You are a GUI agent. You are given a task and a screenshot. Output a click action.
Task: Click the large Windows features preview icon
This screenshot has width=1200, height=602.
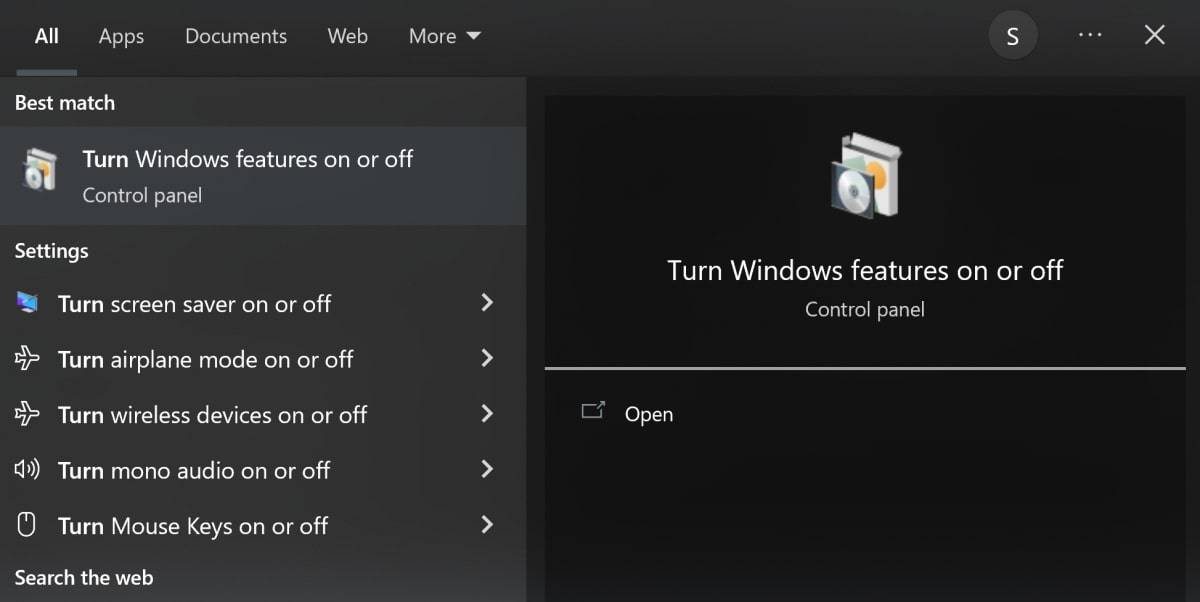(865, 177)
